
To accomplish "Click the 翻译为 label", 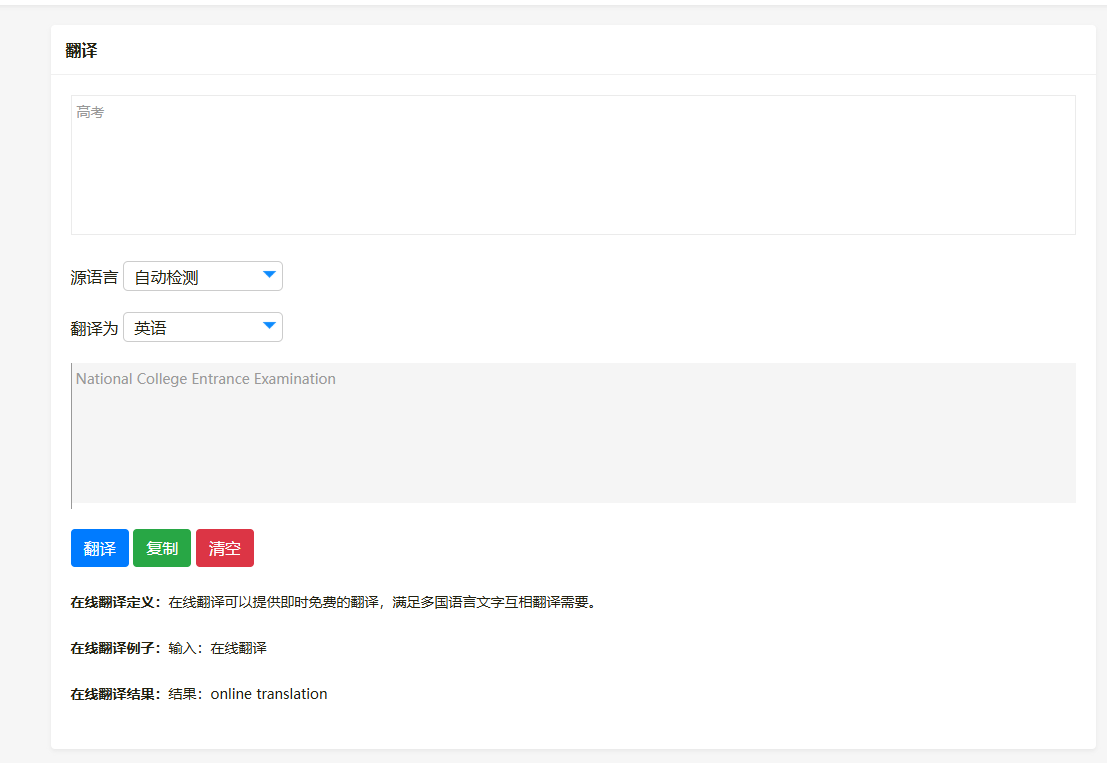I will 94,329.
